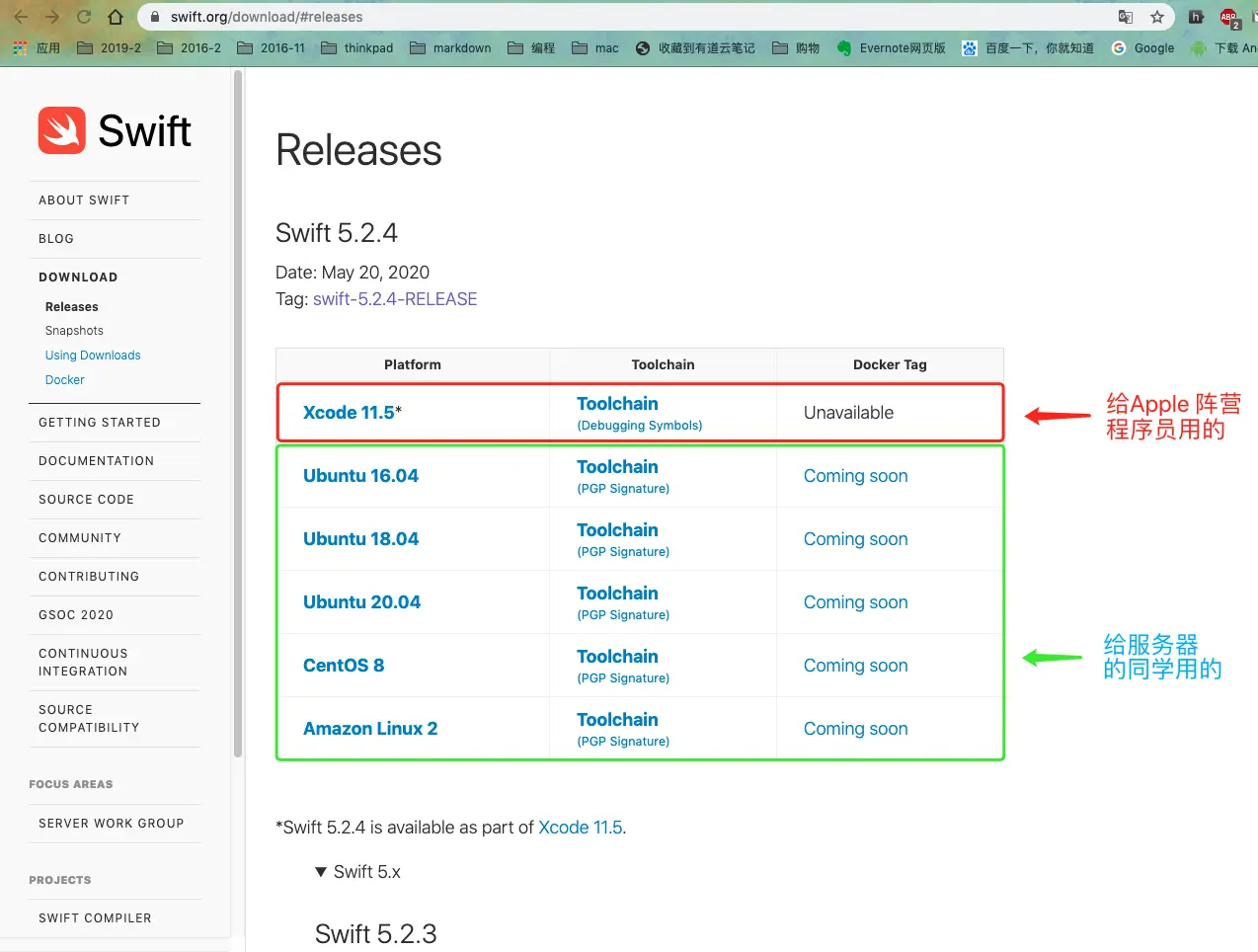Open the Xcode 11.5 platform link in table
Image resolution: width=1258 pixels, height=952 pixels.
(x=349, y=413)
